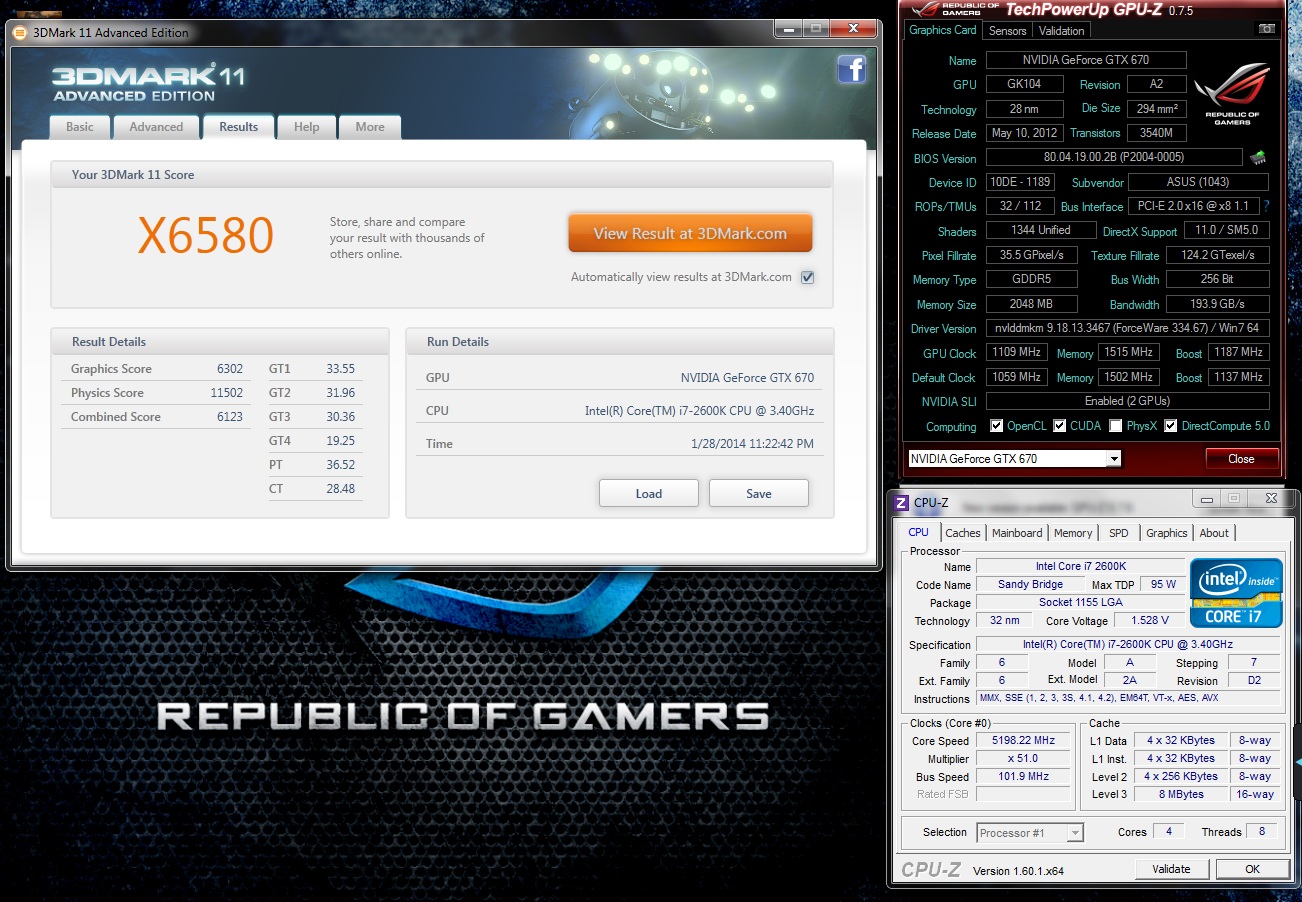Click the GPU Clock 1109 MHz value

[x=1017, y=352]
